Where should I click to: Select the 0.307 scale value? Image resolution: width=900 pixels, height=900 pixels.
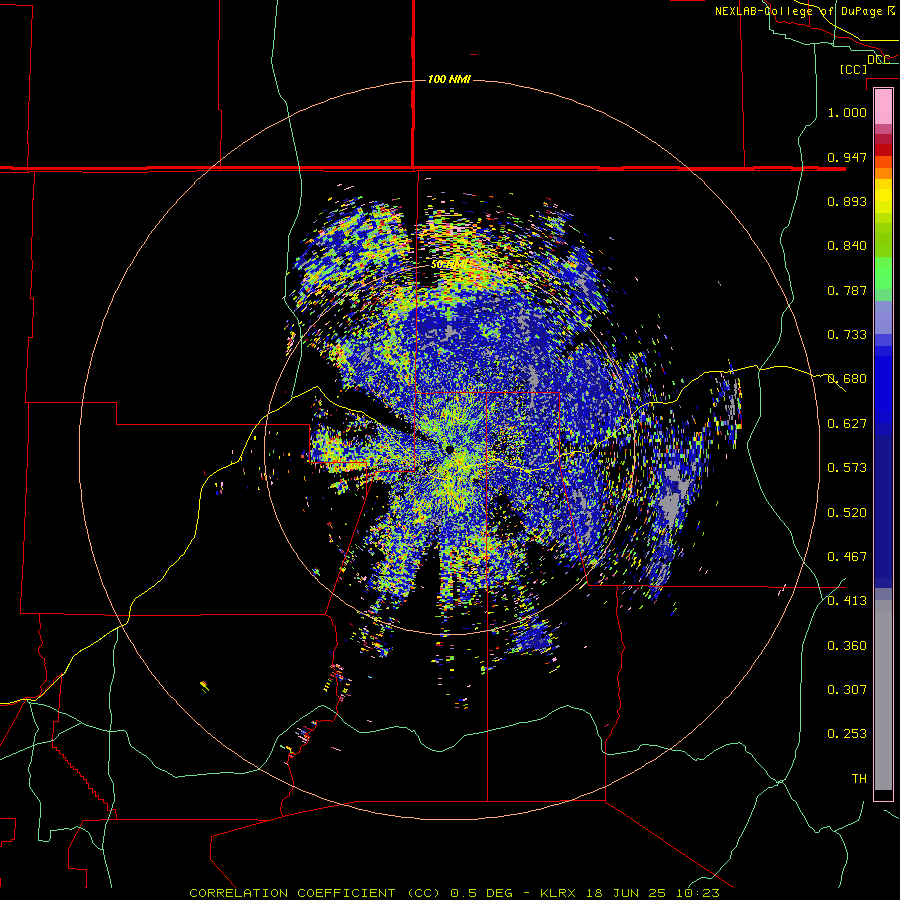pos(847,690)
